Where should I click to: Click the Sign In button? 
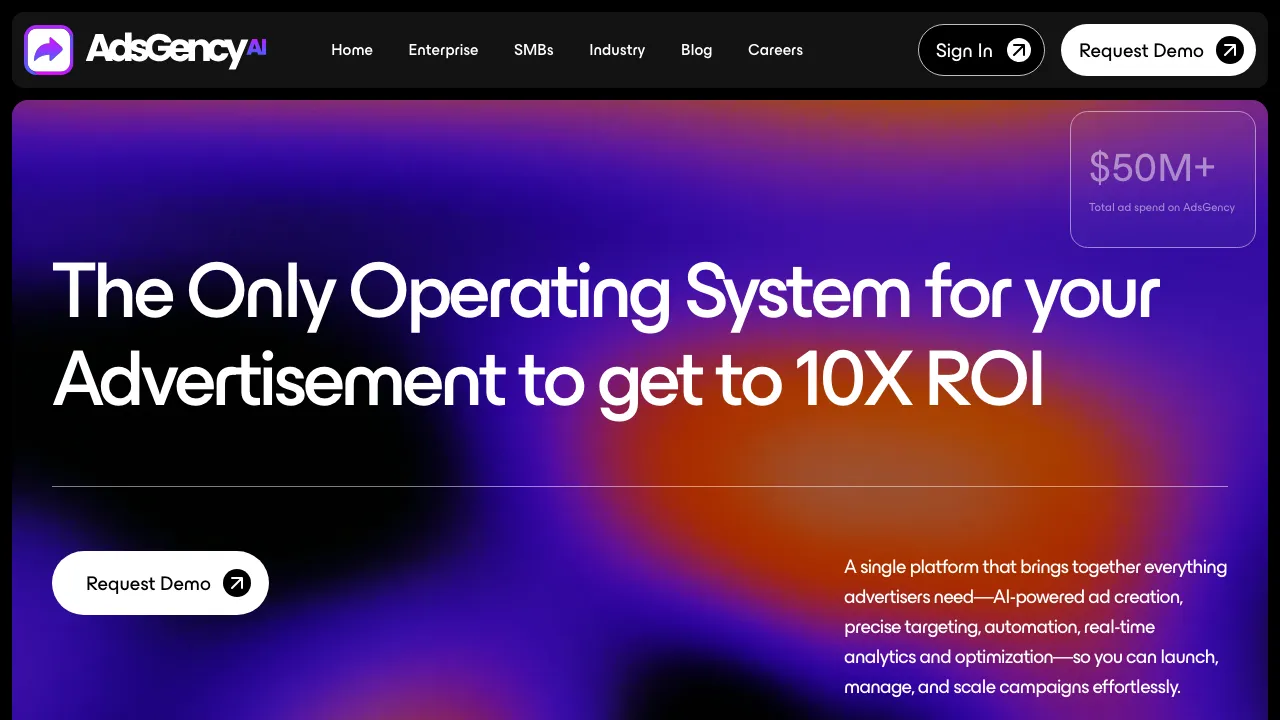981,49
